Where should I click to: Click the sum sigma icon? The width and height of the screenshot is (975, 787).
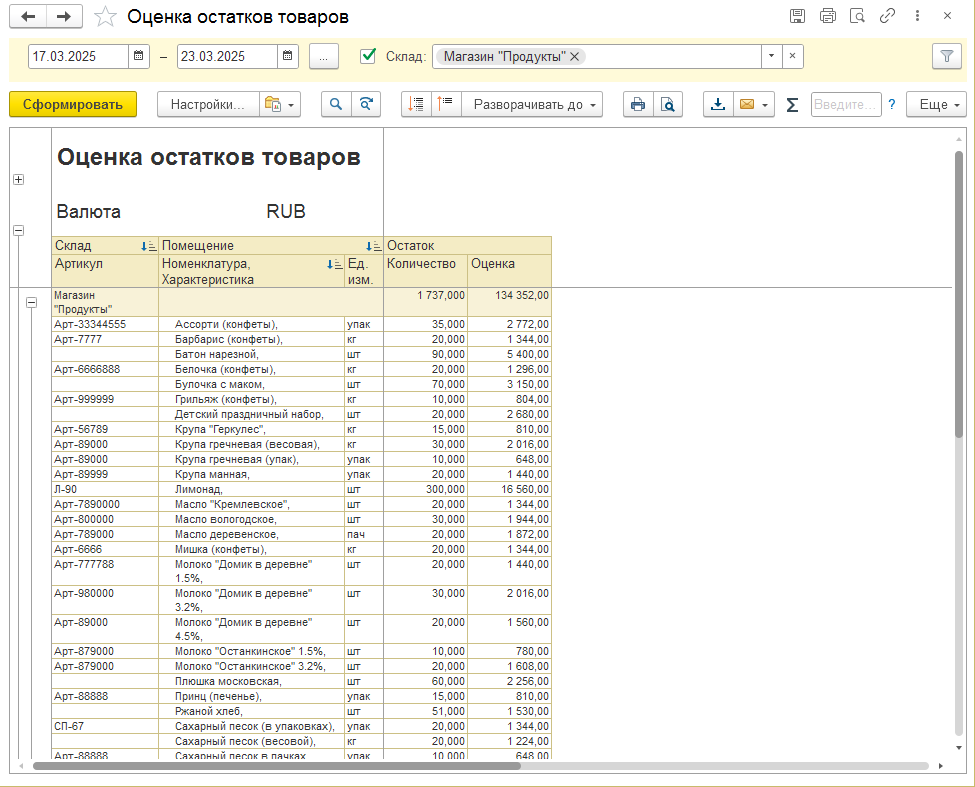coord(792,104)
